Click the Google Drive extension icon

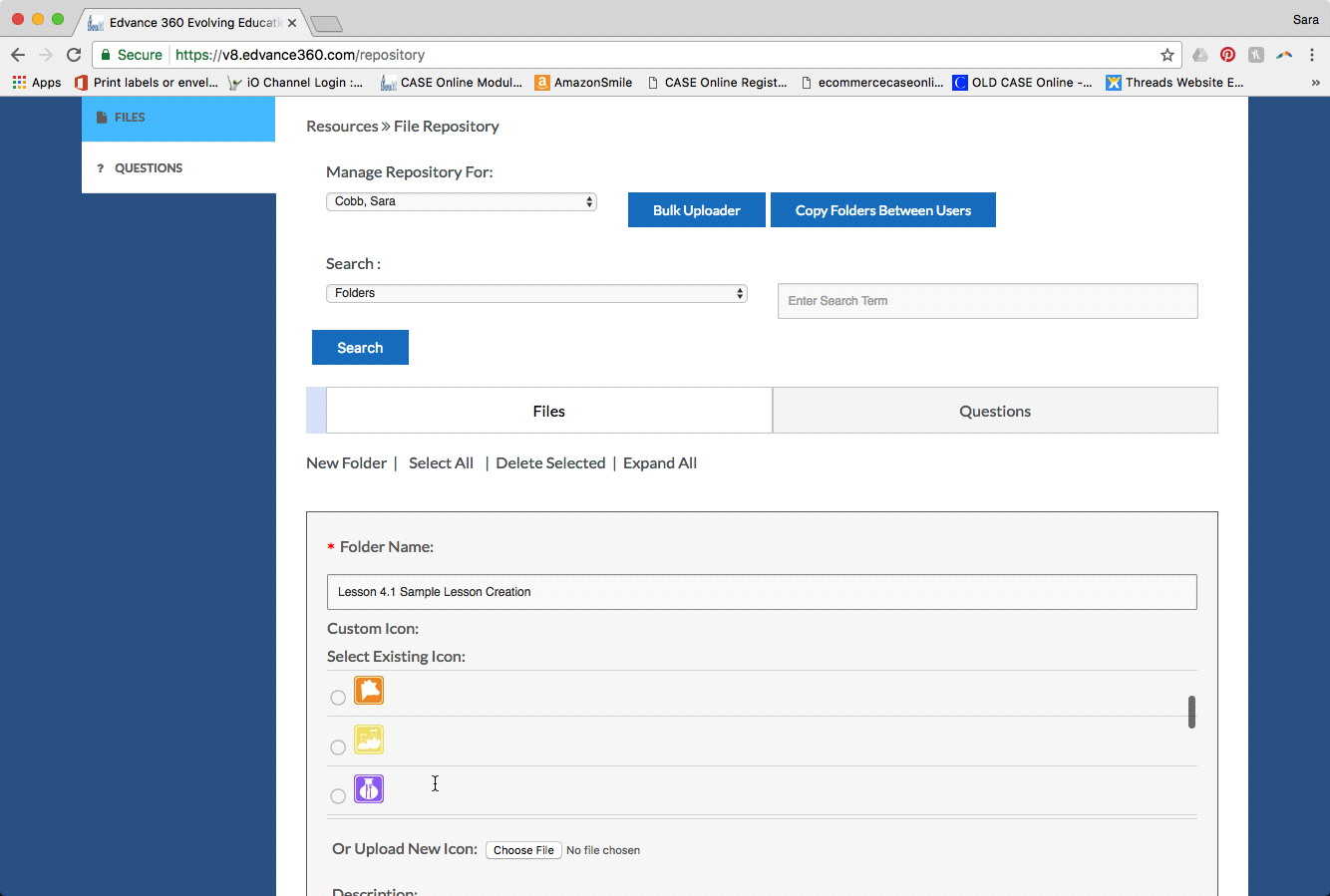[1199, 55]
